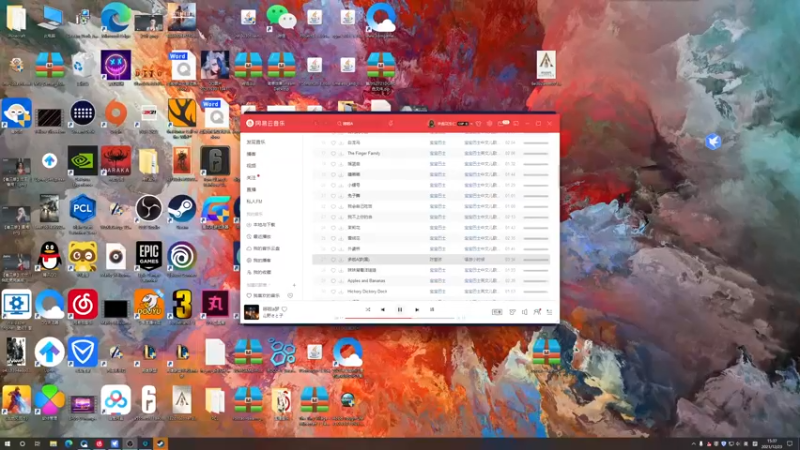Skip to the next track
Image resolution: width=800 pixels, height=450 pixels.
point(417,310)
